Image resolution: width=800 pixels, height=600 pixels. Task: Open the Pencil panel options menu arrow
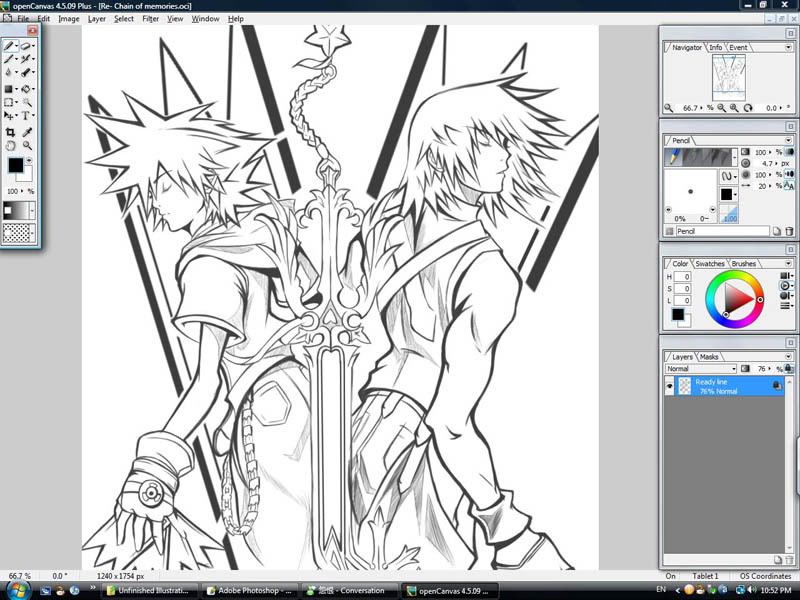coord(788,140)
